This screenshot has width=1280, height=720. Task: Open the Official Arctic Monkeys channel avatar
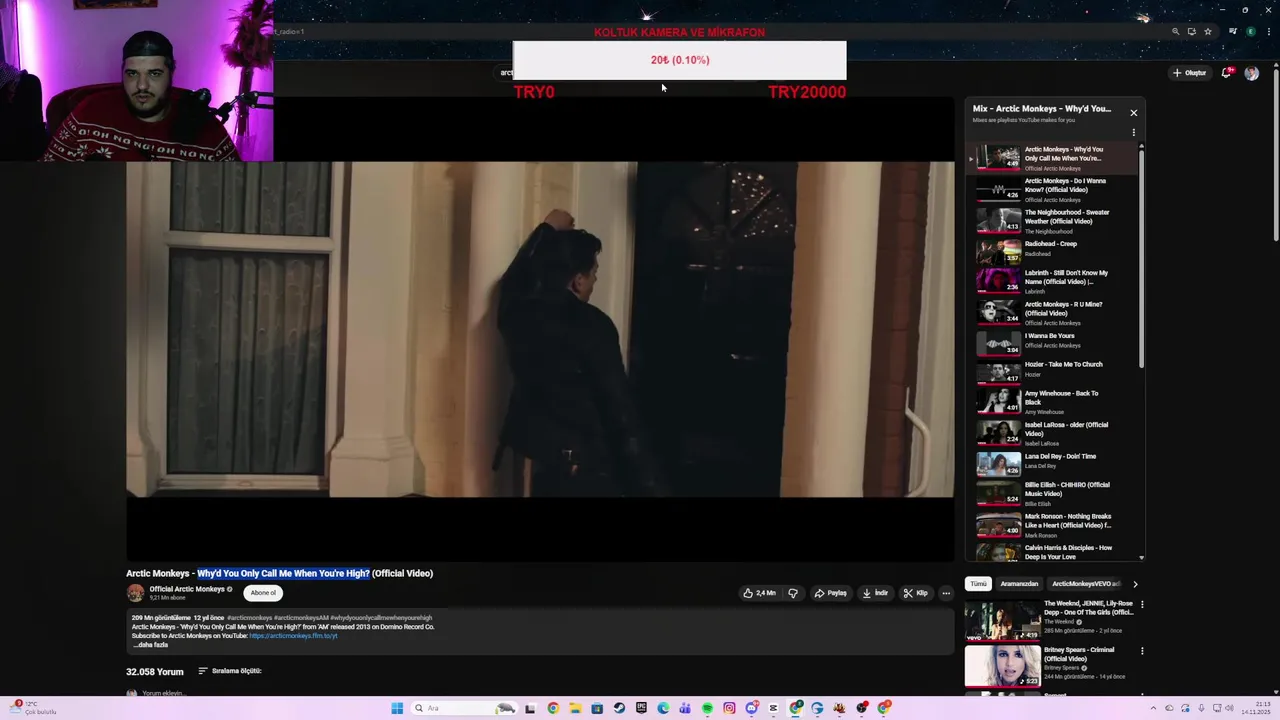(x=135, y=593)
